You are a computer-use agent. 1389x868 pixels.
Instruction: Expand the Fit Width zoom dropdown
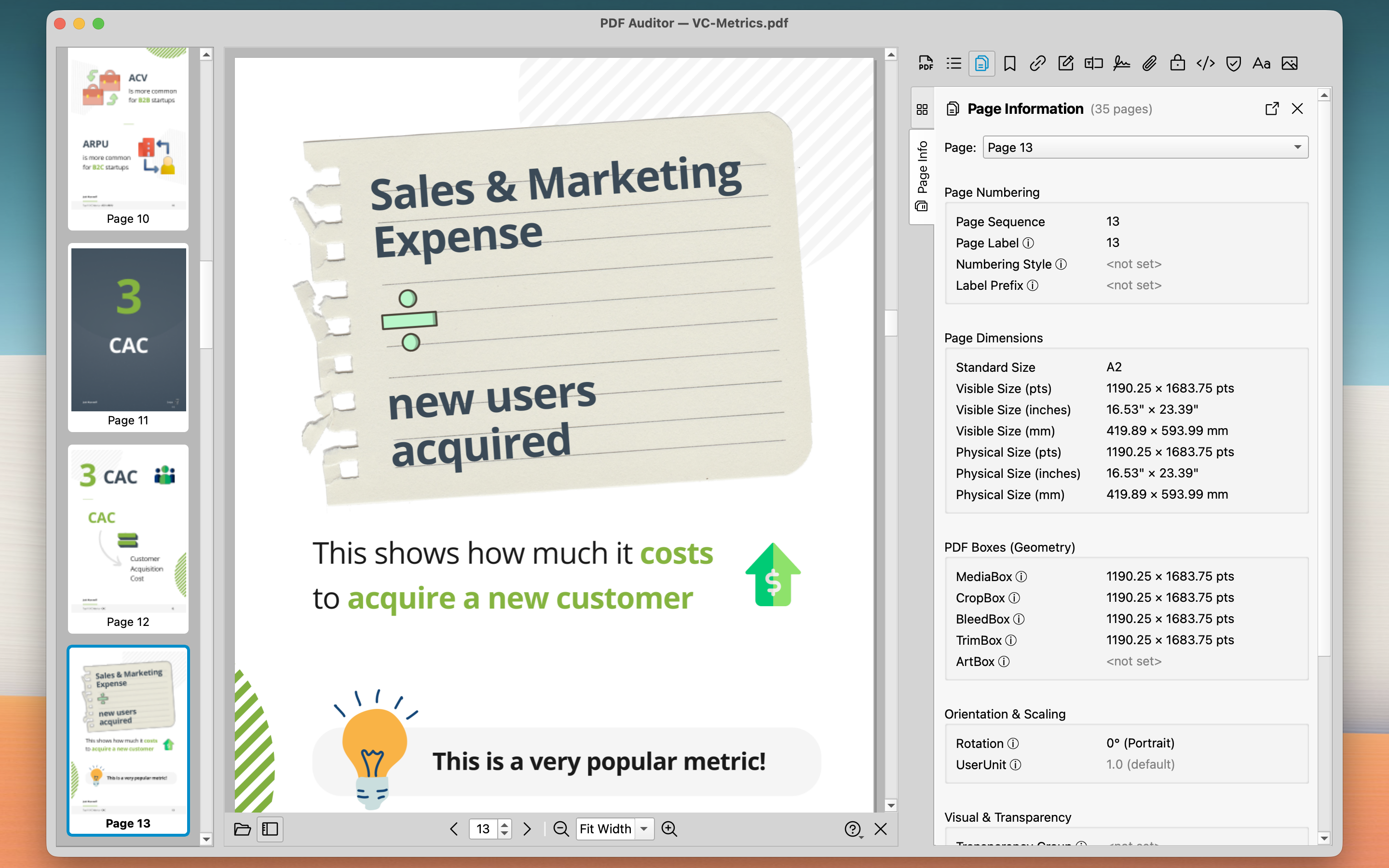(x=644, y=829)
